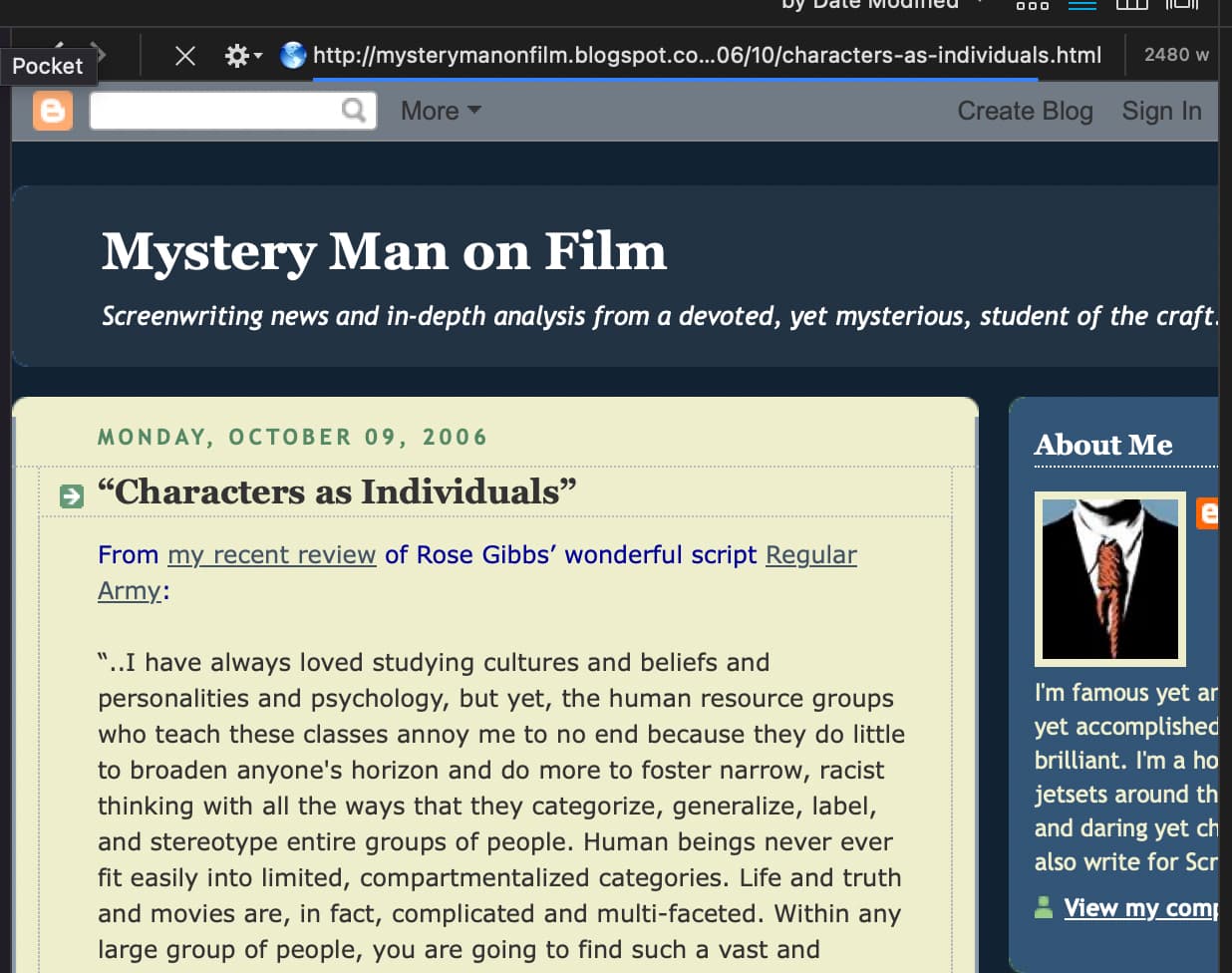
Task: Click the Sign In link
Action: pyautogui.click(x=1161, y=111)
